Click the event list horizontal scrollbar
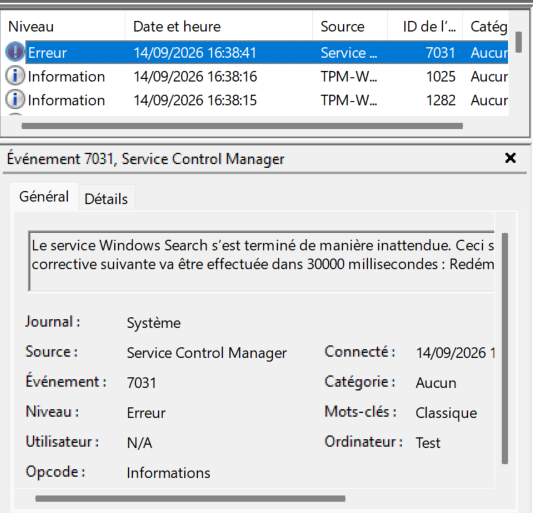Viewport: 533px width, 513px height. click(242, 126)
